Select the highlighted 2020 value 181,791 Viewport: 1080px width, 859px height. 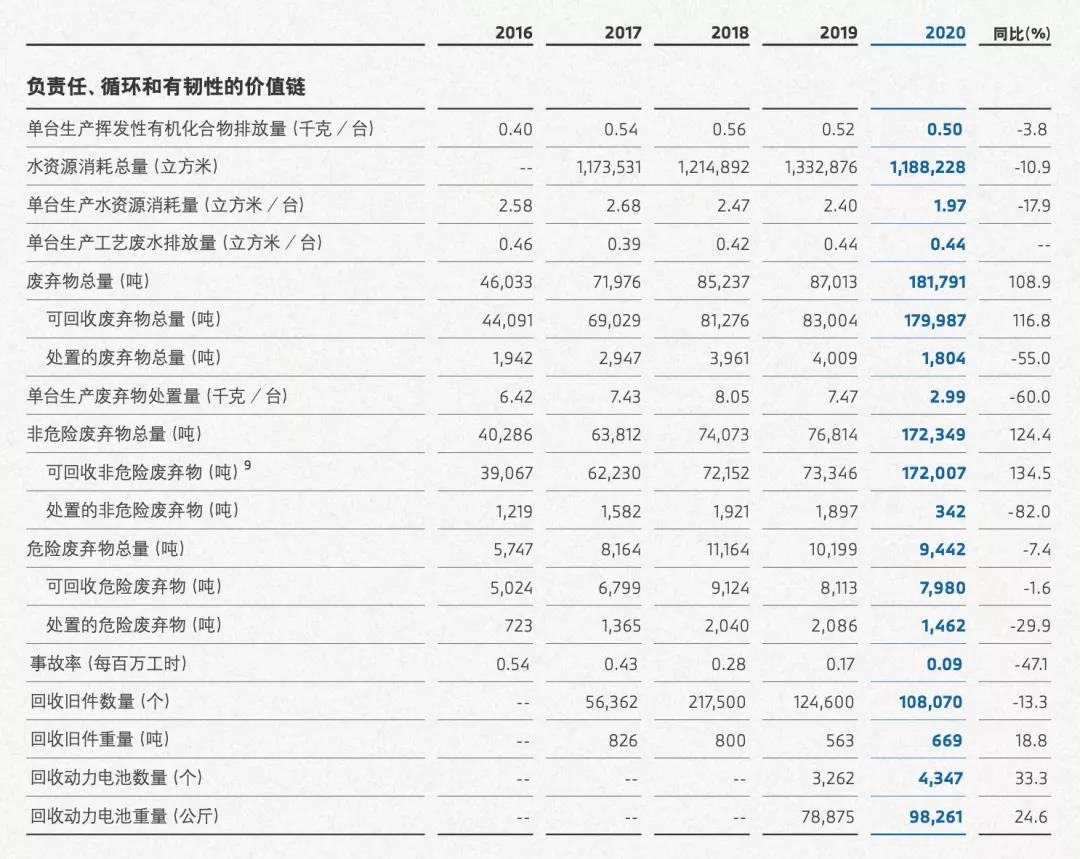[x=937, y=281]
